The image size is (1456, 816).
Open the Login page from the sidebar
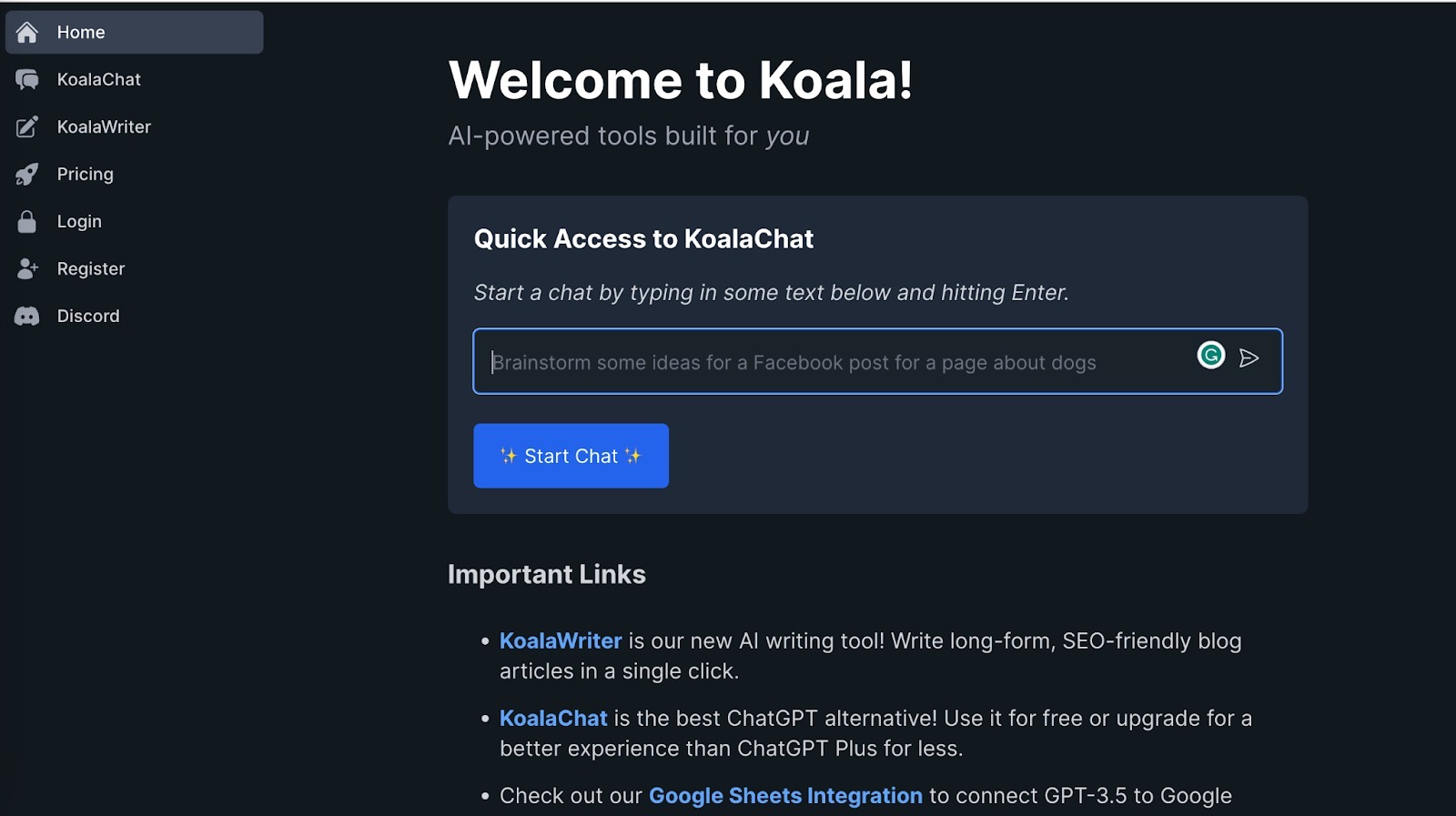[78, 221]
